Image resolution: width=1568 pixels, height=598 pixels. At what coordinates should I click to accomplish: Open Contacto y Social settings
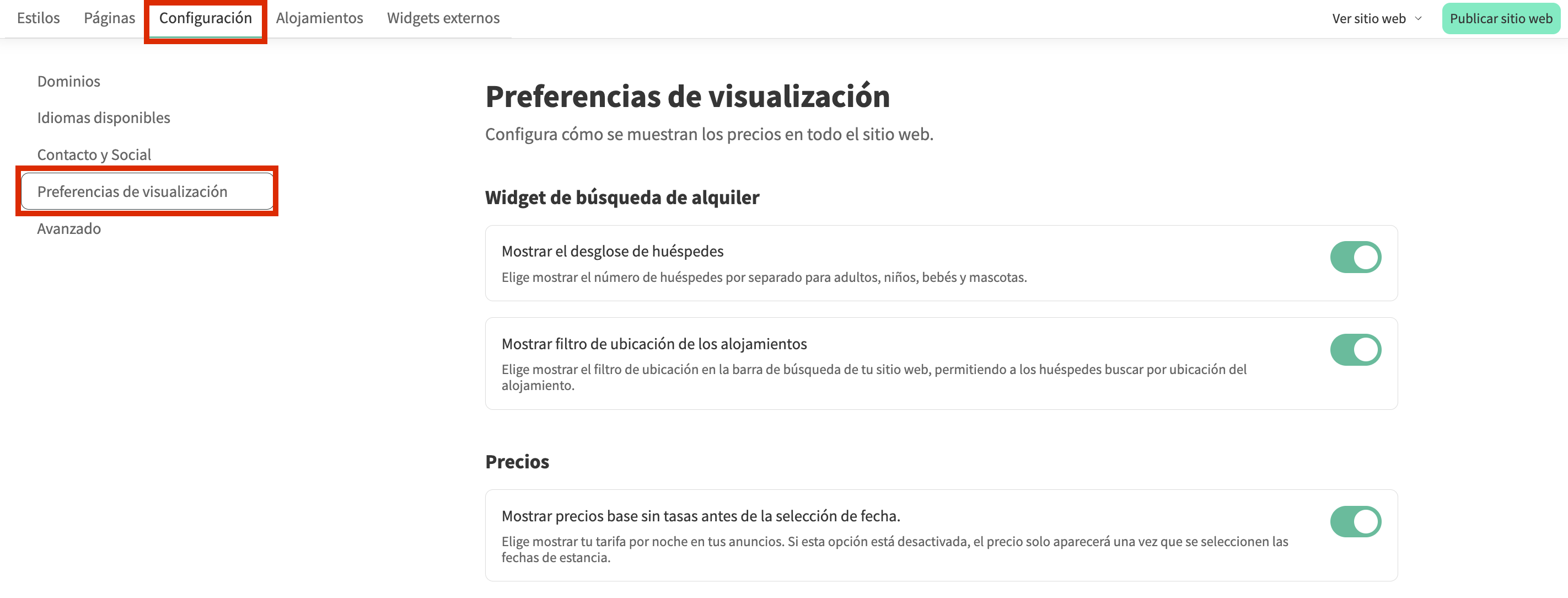pyautogui.click(x=94, y=154)
